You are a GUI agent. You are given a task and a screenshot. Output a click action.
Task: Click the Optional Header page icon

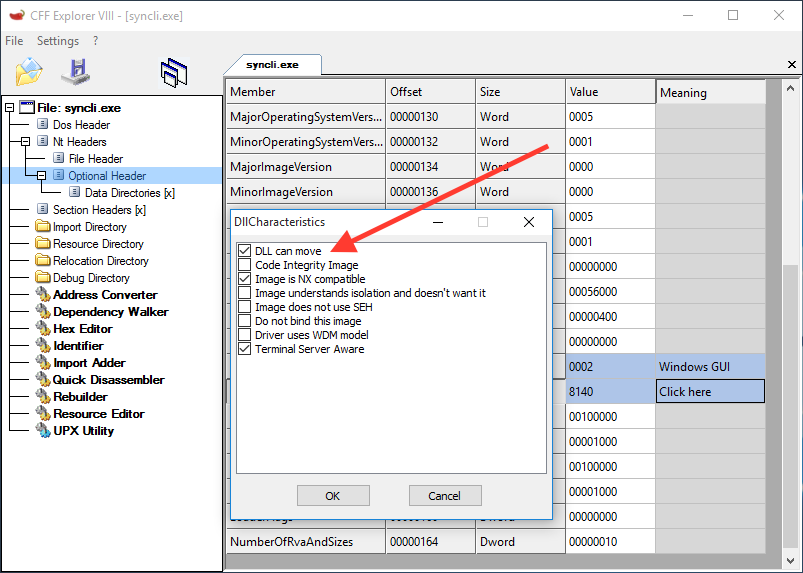[59, 175]
